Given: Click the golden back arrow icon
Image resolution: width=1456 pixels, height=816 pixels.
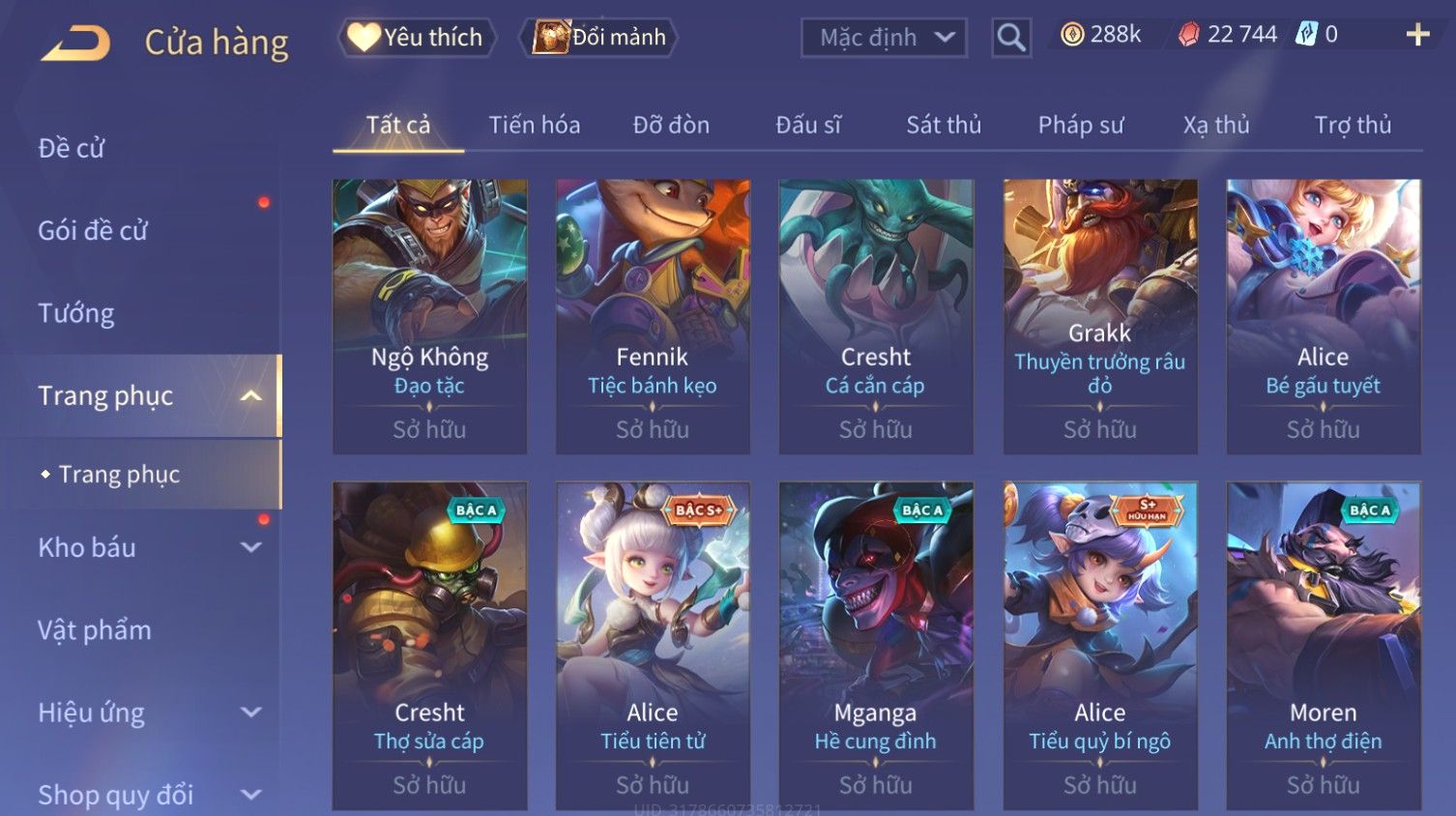Looking at the screenshot, I should pyautogui.click(x=75, y=44).
